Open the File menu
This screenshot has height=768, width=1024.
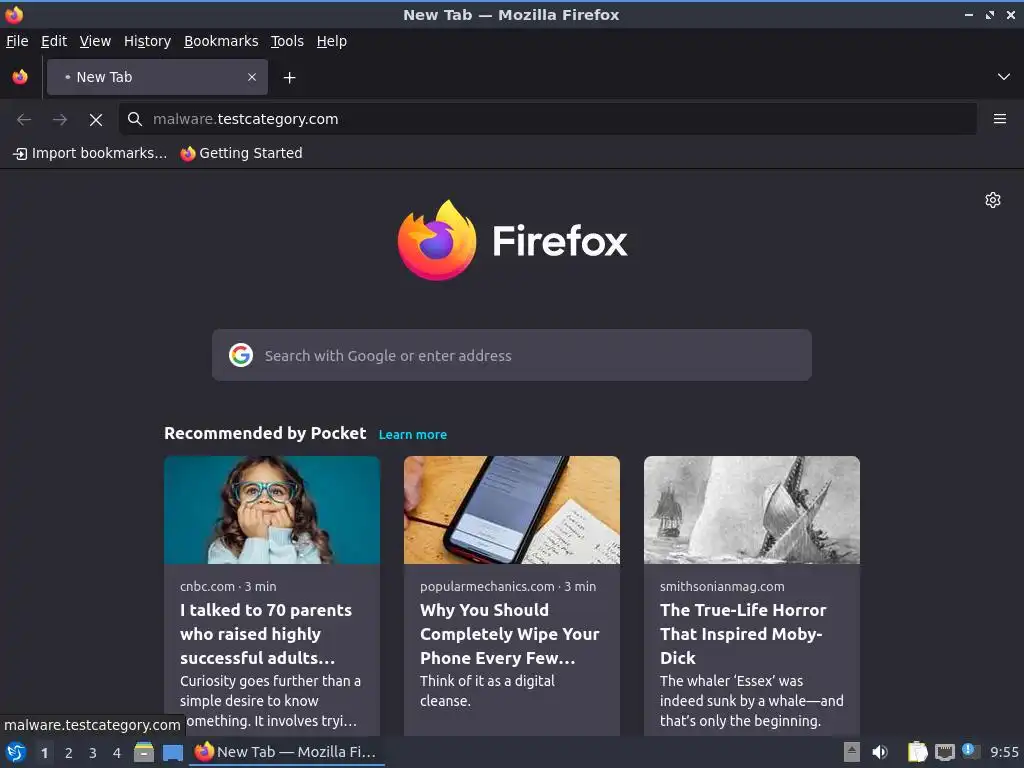coord(17,41)
